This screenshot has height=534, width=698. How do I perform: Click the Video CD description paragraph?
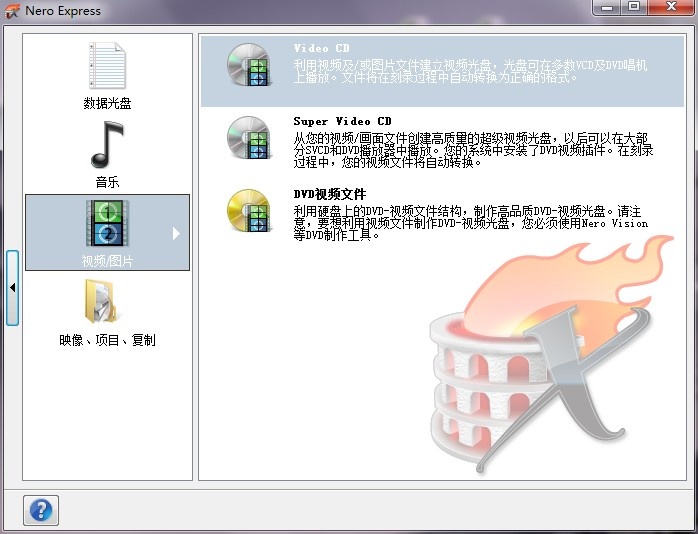click(470, 71)
